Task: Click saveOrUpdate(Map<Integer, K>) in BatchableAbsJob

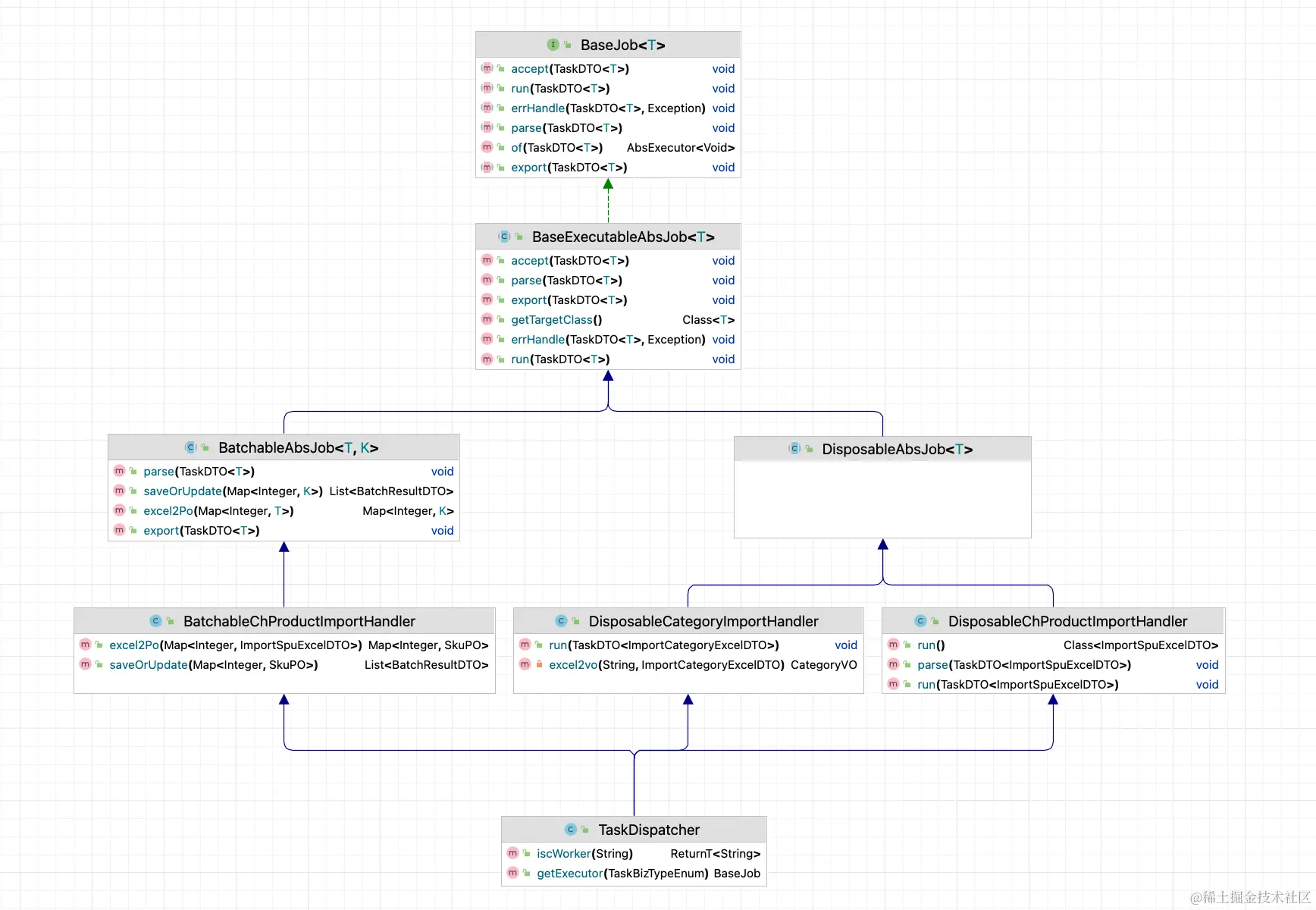Action: coord(233,491)
